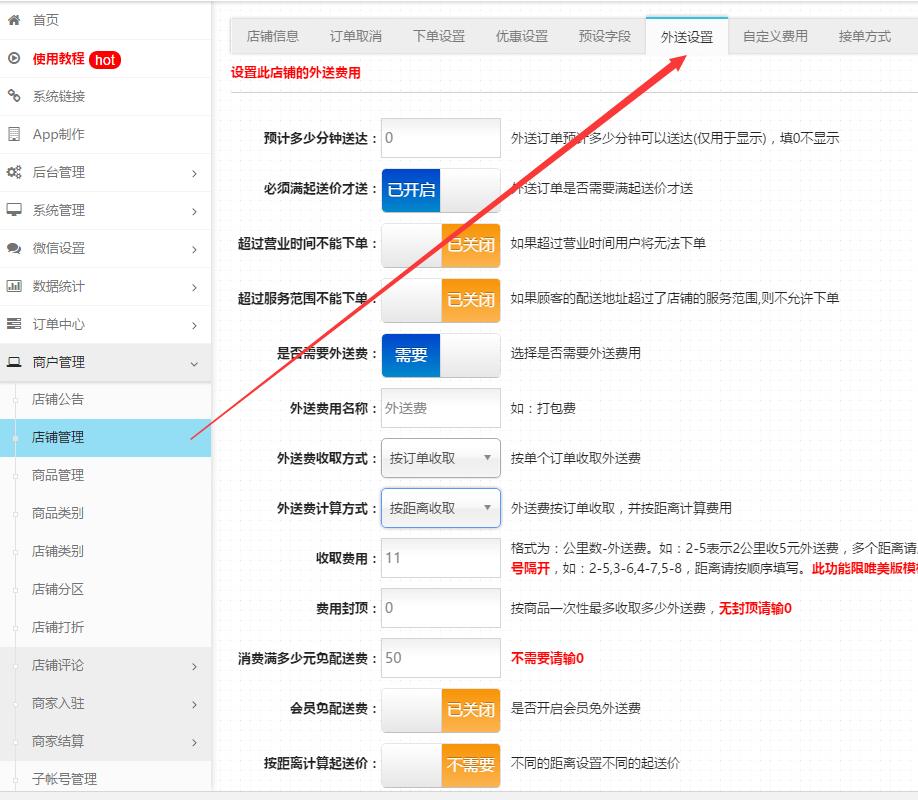Open 系统链接 menu item
The width and height of the screenshot is (918, 800).
[x=105, y=96]
